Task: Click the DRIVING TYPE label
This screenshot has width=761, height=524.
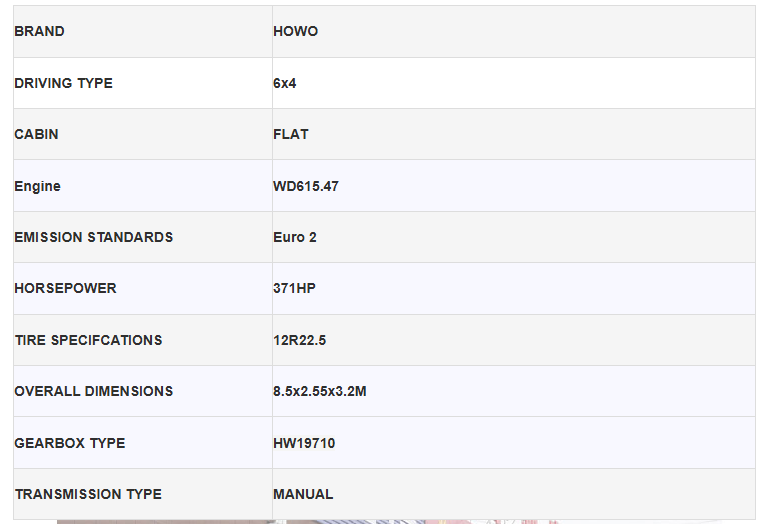Action: 63,83
